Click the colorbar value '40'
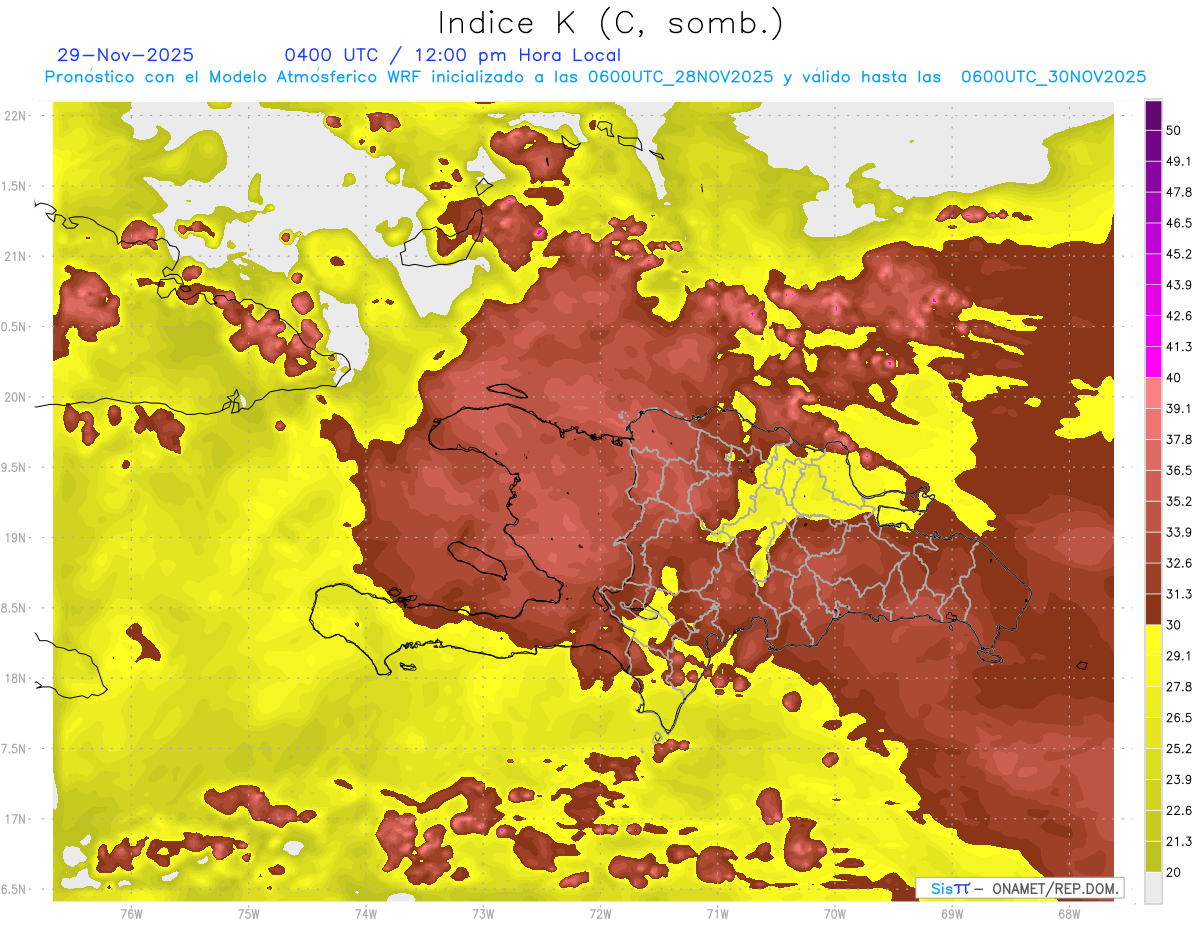Viewport: 1200px width, 927px height. [1175, 378]
